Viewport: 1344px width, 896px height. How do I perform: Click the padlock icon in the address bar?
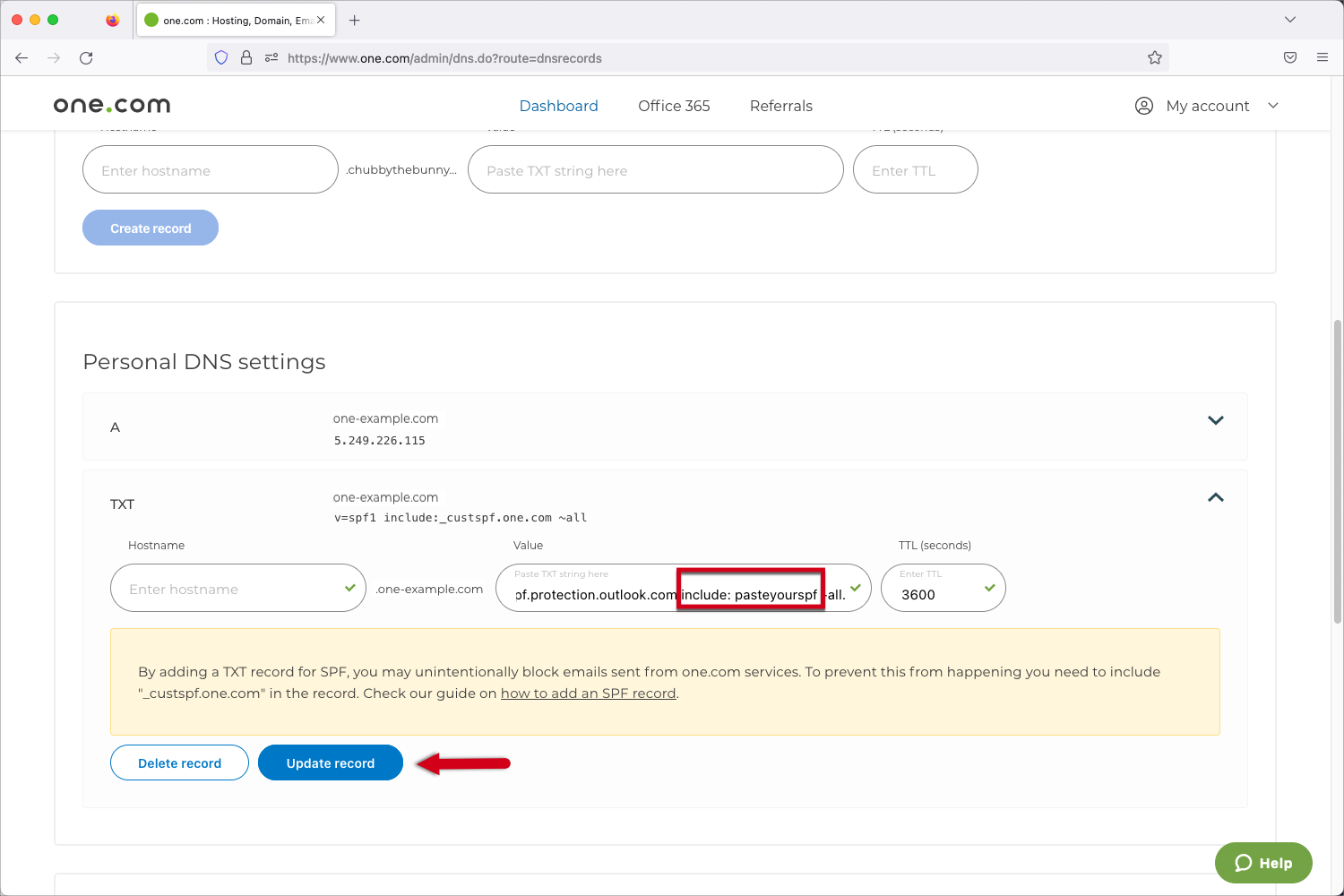tap(246, 57)
